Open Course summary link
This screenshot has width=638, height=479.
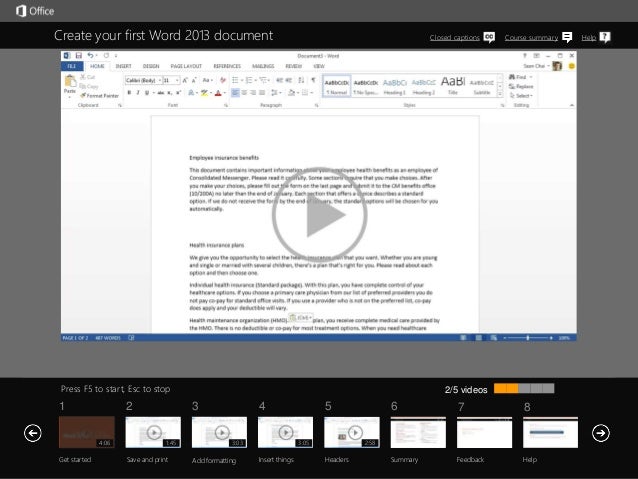pos(531,37)
